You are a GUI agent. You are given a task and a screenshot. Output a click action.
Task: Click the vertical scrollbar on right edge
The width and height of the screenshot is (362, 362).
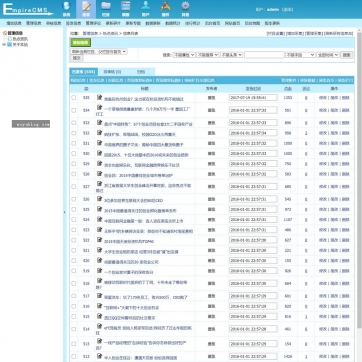(359, 180)
